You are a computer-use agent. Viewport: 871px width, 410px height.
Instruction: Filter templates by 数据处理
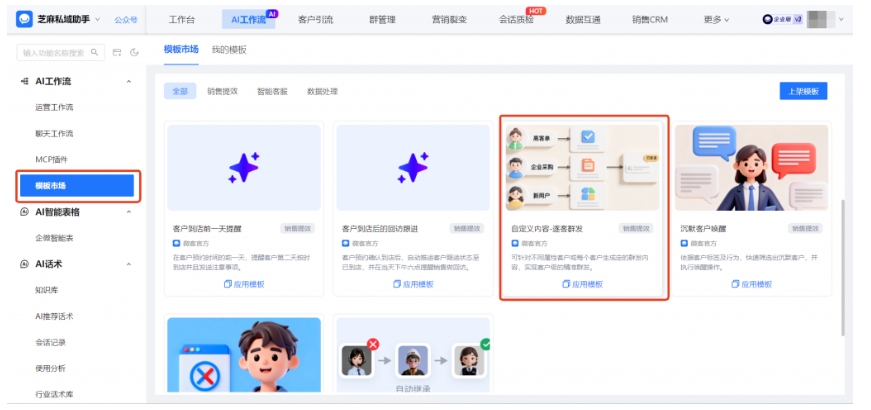pos(322,91)
